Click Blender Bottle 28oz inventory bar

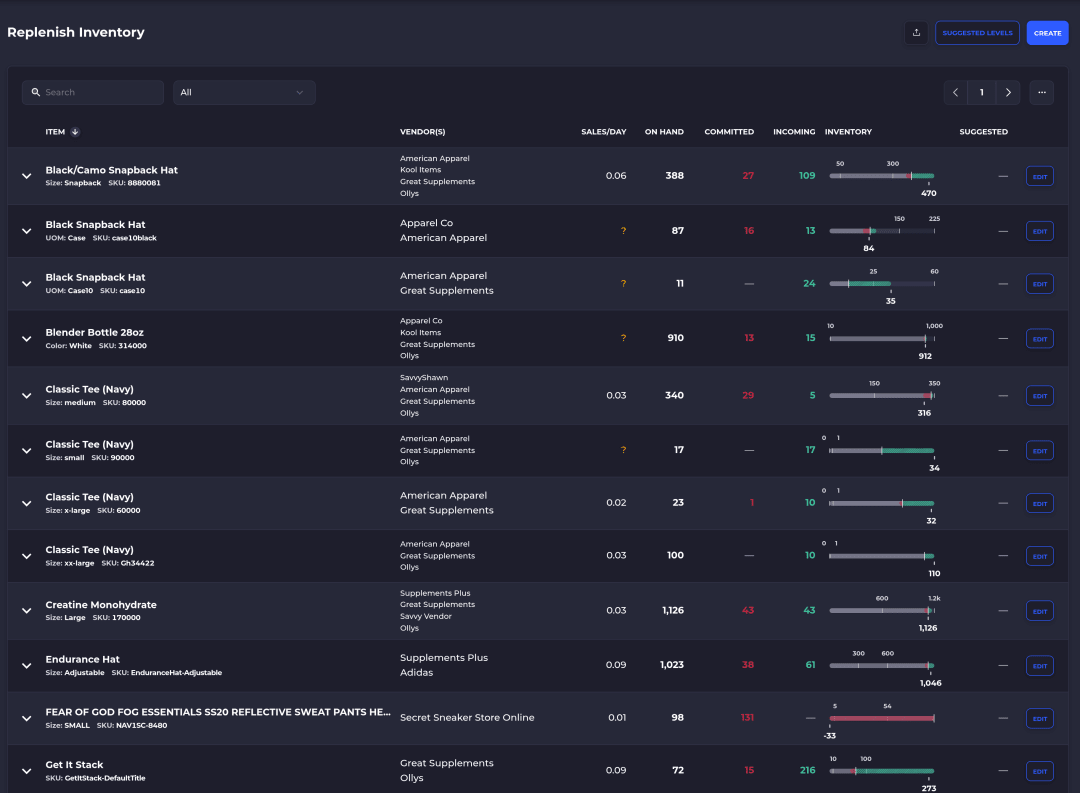click(x=882, y=338)
